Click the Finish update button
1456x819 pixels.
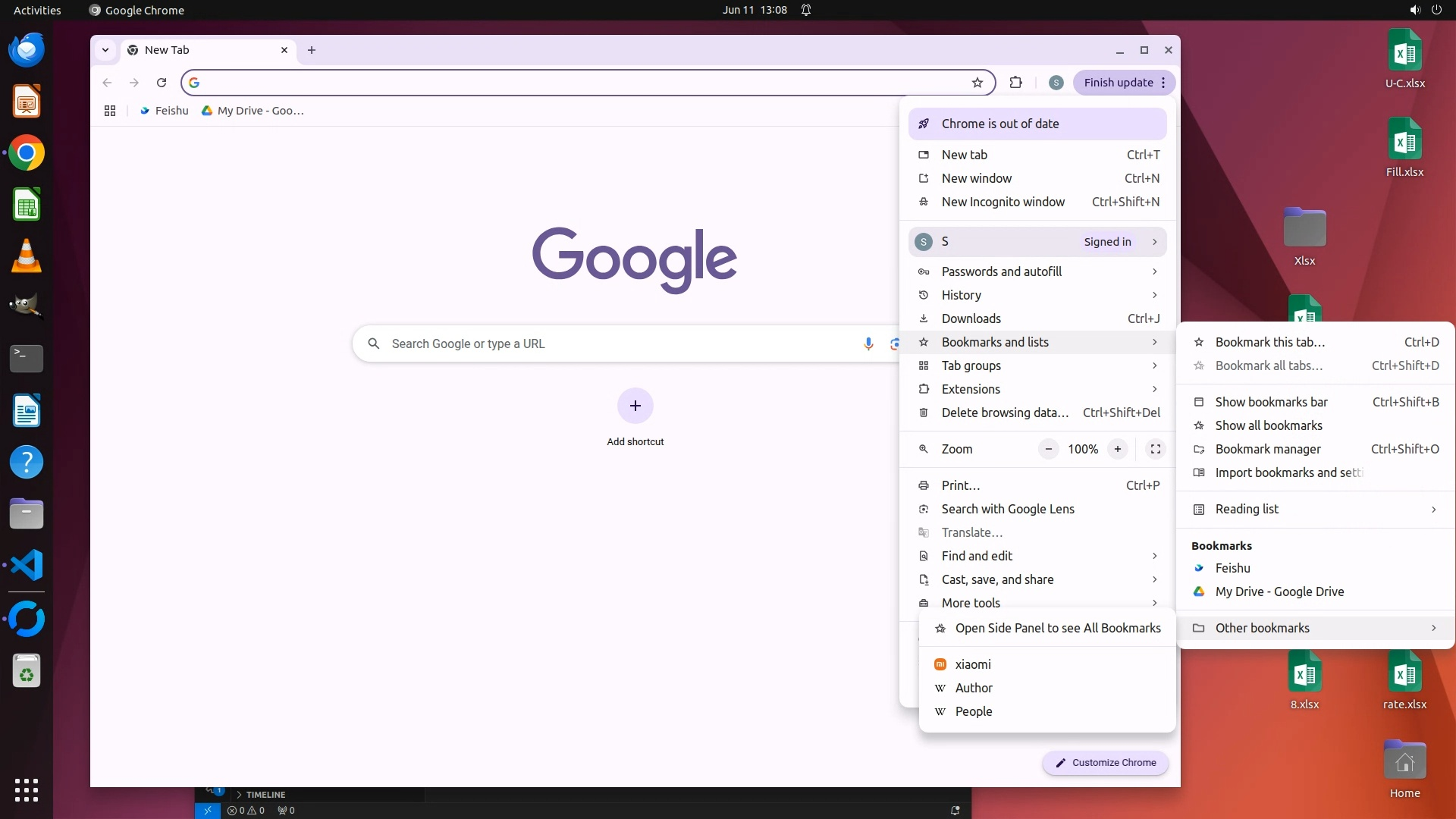(x=1118, y=83)
